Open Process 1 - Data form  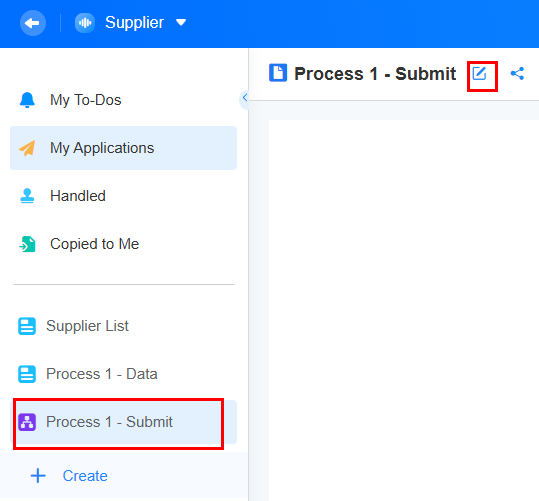pyautogui.click(x=123, y=374)
